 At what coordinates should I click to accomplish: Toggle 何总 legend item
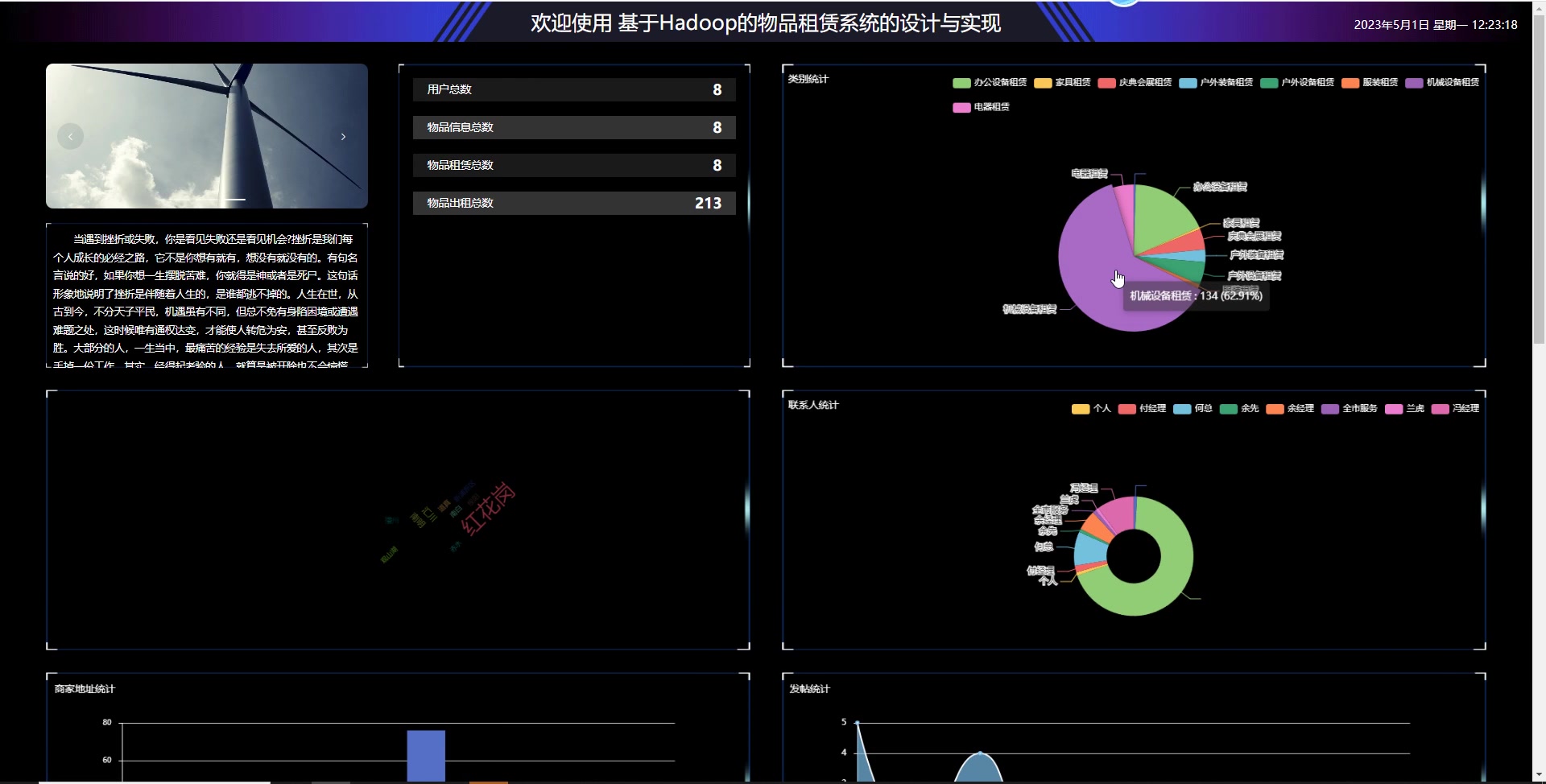point(1193,409)
